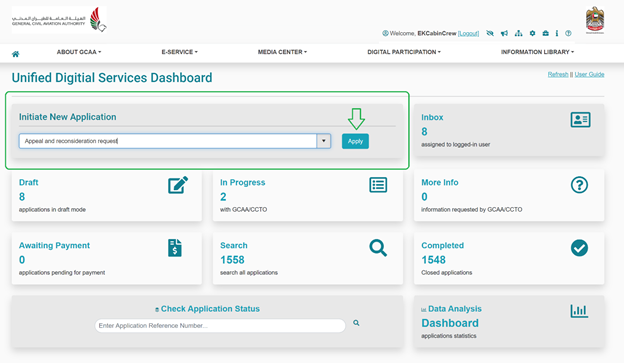This screenshot has width=624, height=363.
Task: Click the In Progress count 2
Action: click(x=223, y=197)
